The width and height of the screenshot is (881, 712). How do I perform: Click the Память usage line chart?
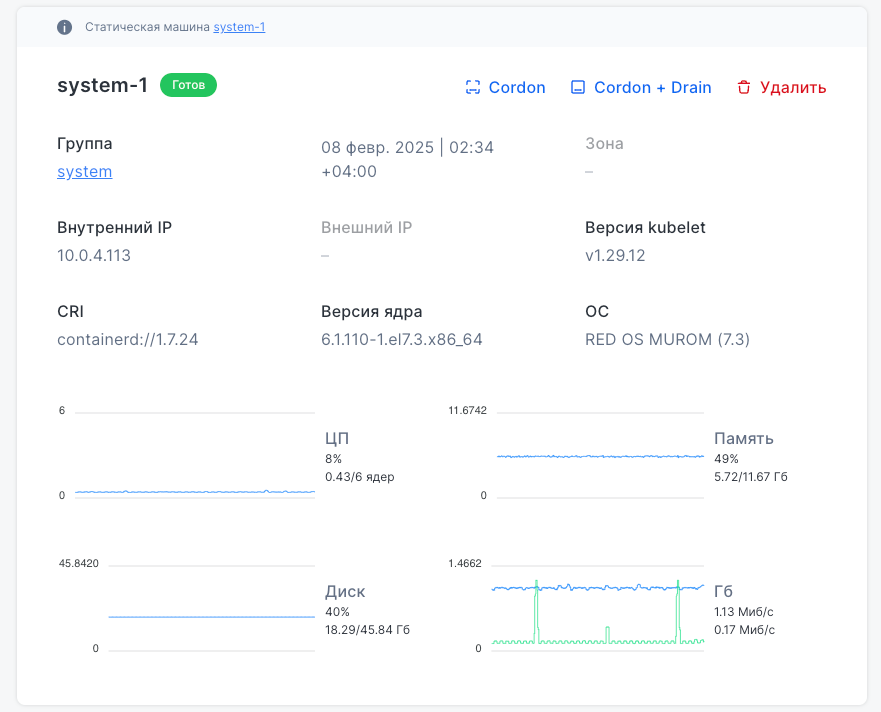pyautogui.click(x=600, y=455)
